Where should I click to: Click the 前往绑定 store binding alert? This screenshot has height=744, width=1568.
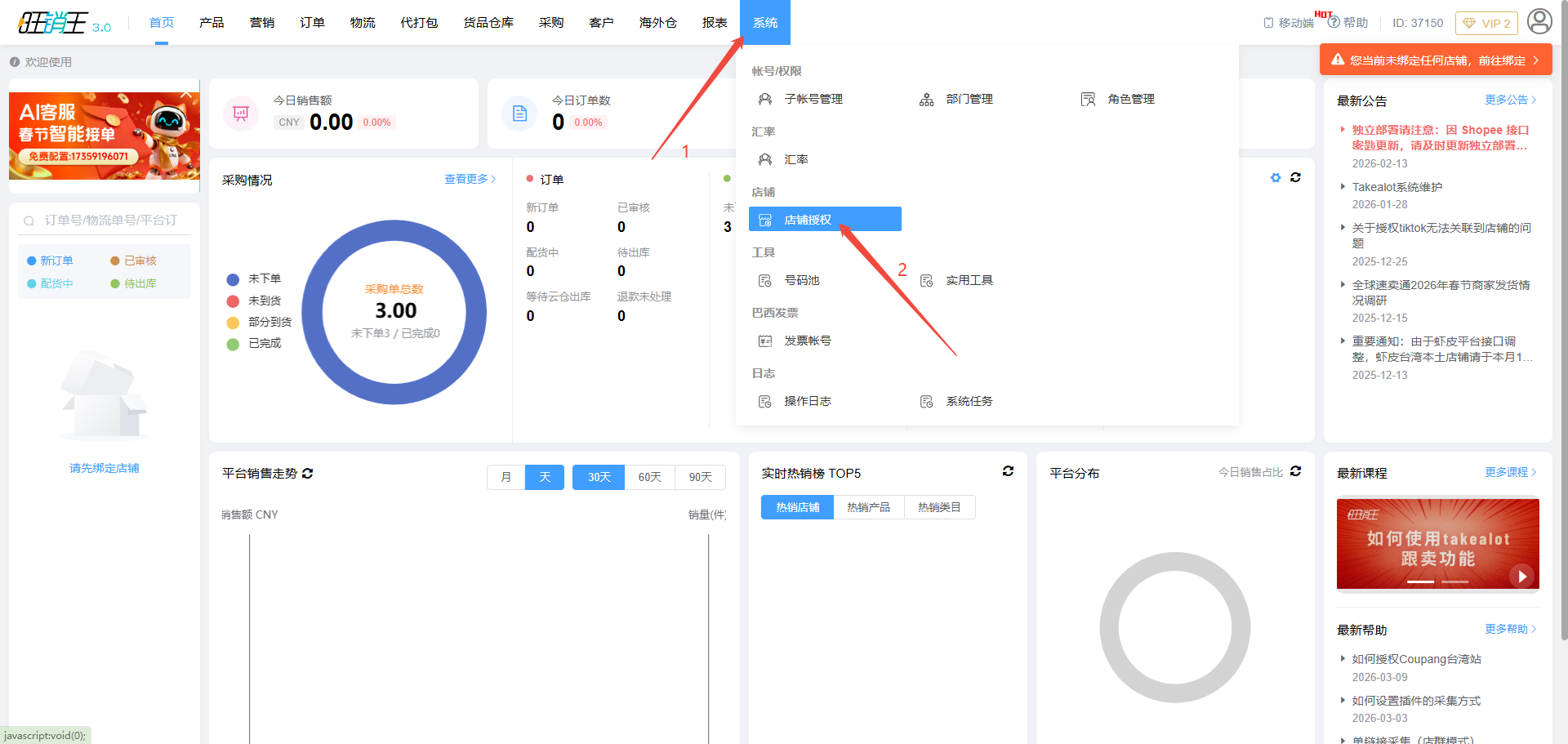click(1436, 60)
